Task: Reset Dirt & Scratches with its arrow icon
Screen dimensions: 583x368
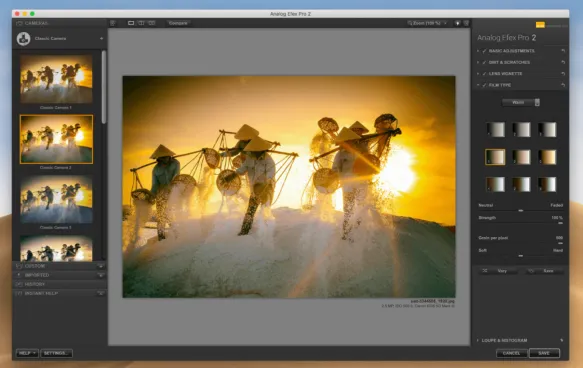Action: pyautogui.click(x=563, y=62)
